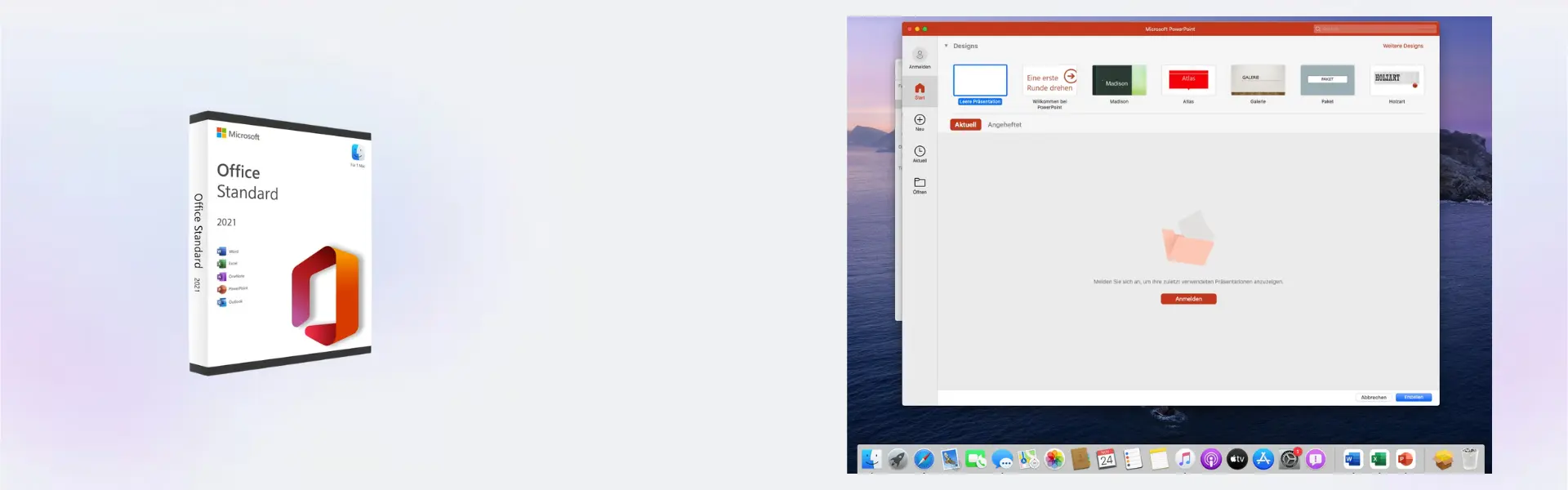
Task: Select the Leere Präsentation thumbnail
Action: tap(980, 80)
